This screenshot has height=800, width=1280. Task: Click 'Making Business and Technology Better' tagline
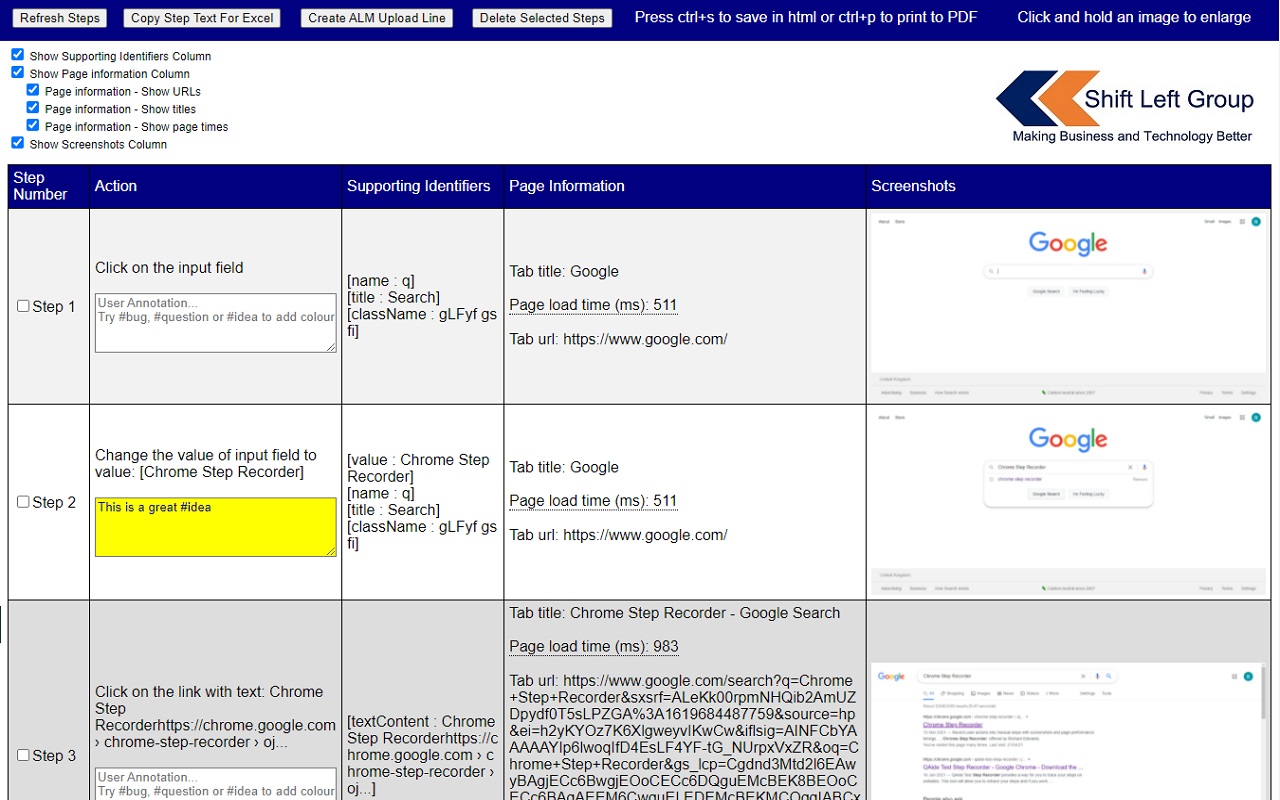[x=1132, y=136]
